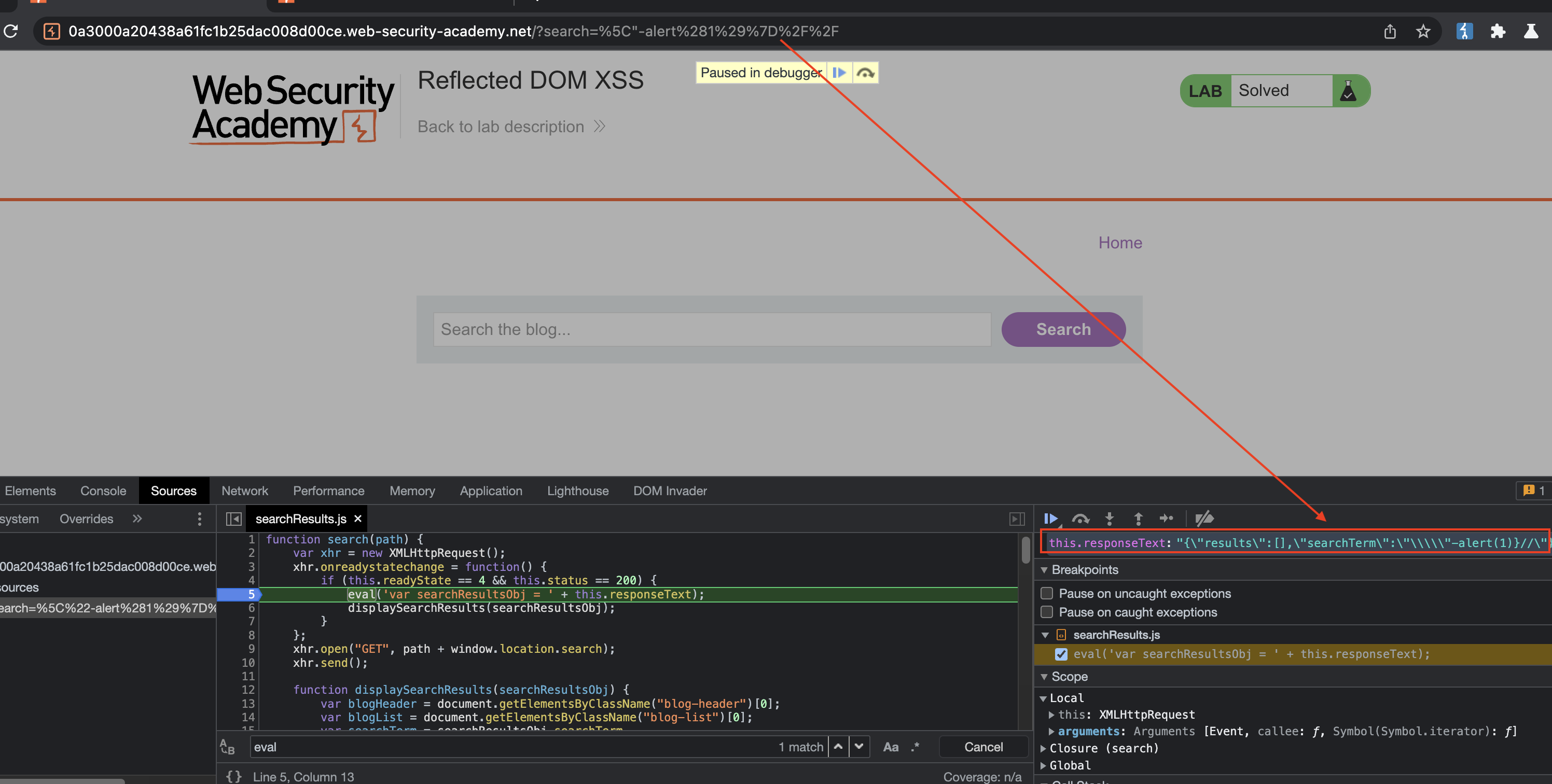The height and width of the screenshot is (784, 1552).
Task: Enable Pause on uncaught exceptions
Action: (x=1047, y=593)
